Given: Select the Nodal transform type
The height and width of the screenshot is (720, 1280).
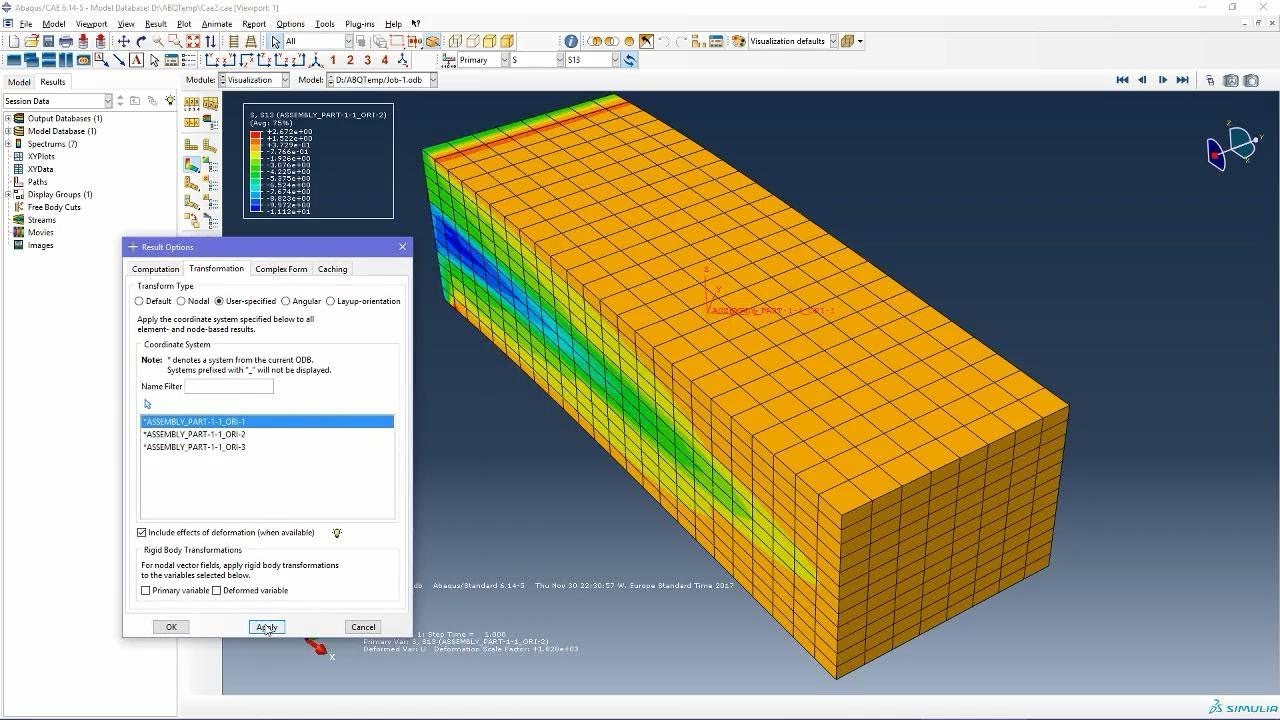Looking at the screenshot, I should 181,301.
